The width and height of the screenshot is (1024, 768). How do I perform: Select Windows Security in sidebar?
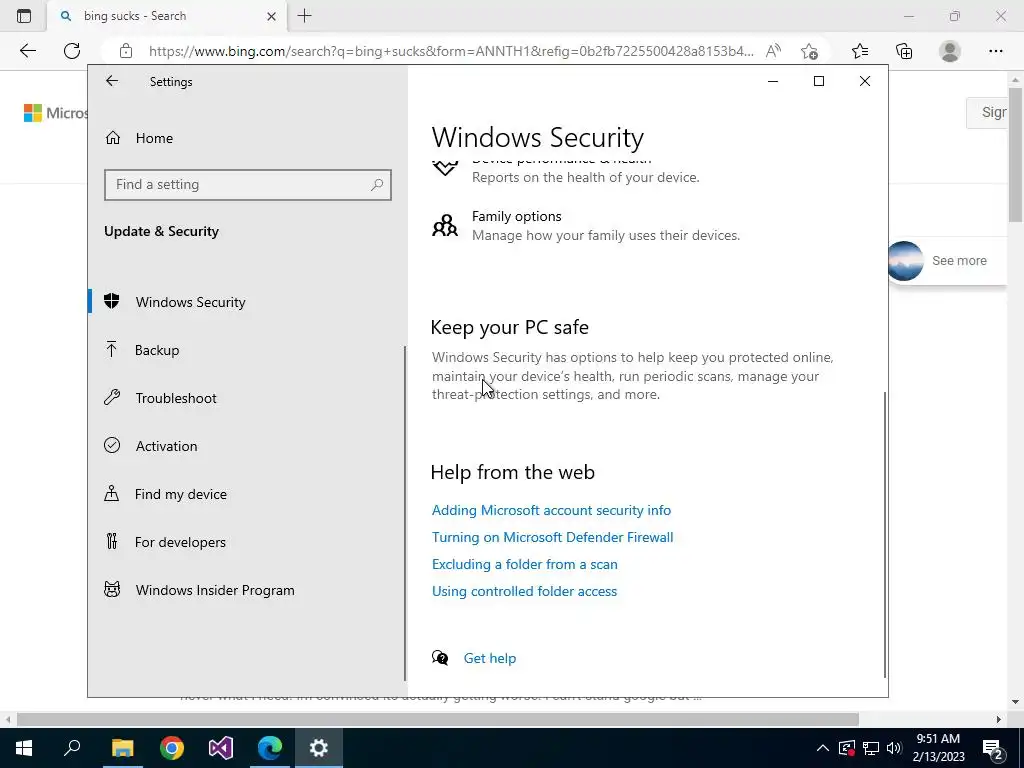click(x=248, y=302)
